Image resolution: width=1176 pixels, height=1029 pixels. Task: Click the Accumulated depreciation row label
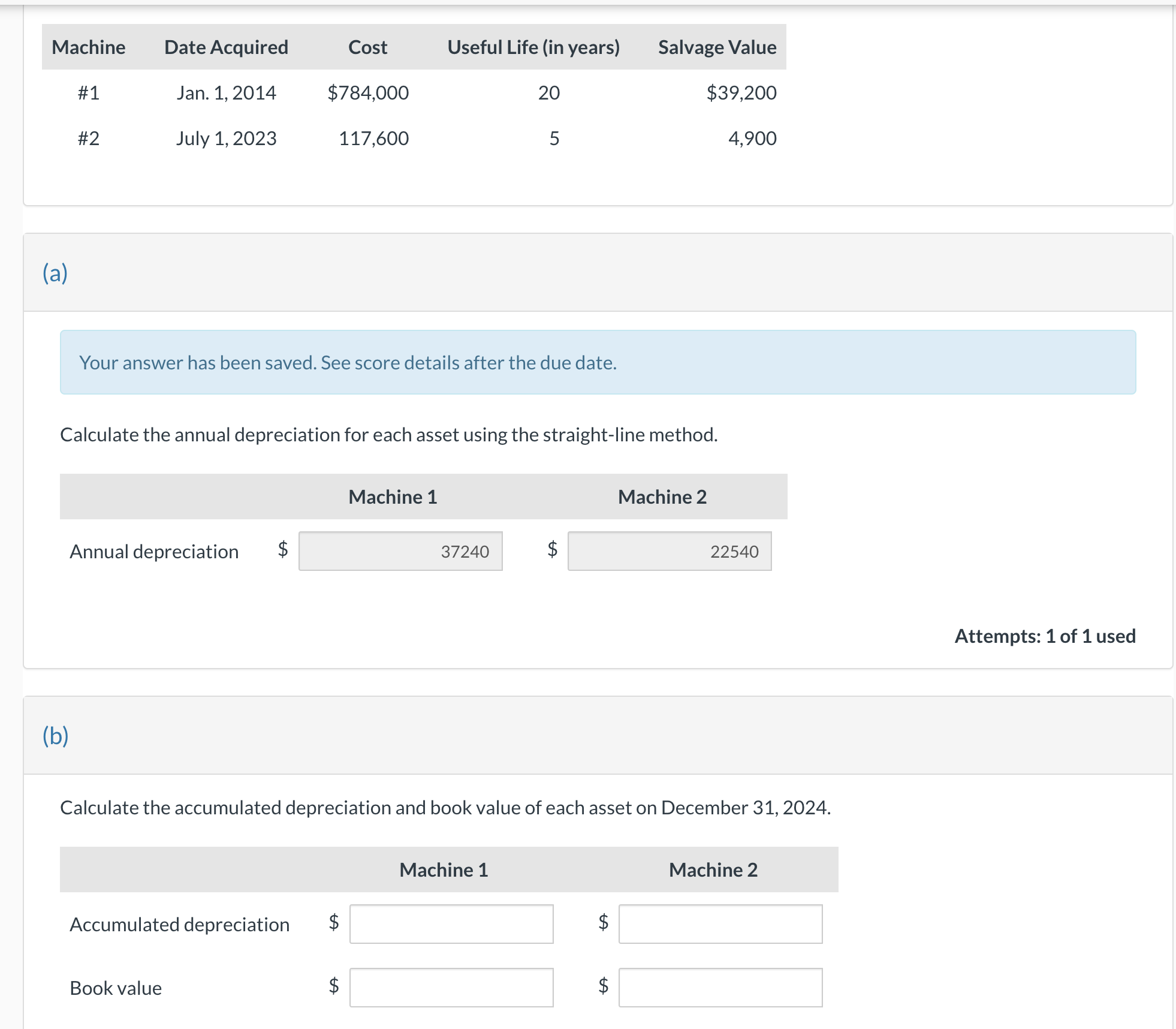(x=179, y=924)
